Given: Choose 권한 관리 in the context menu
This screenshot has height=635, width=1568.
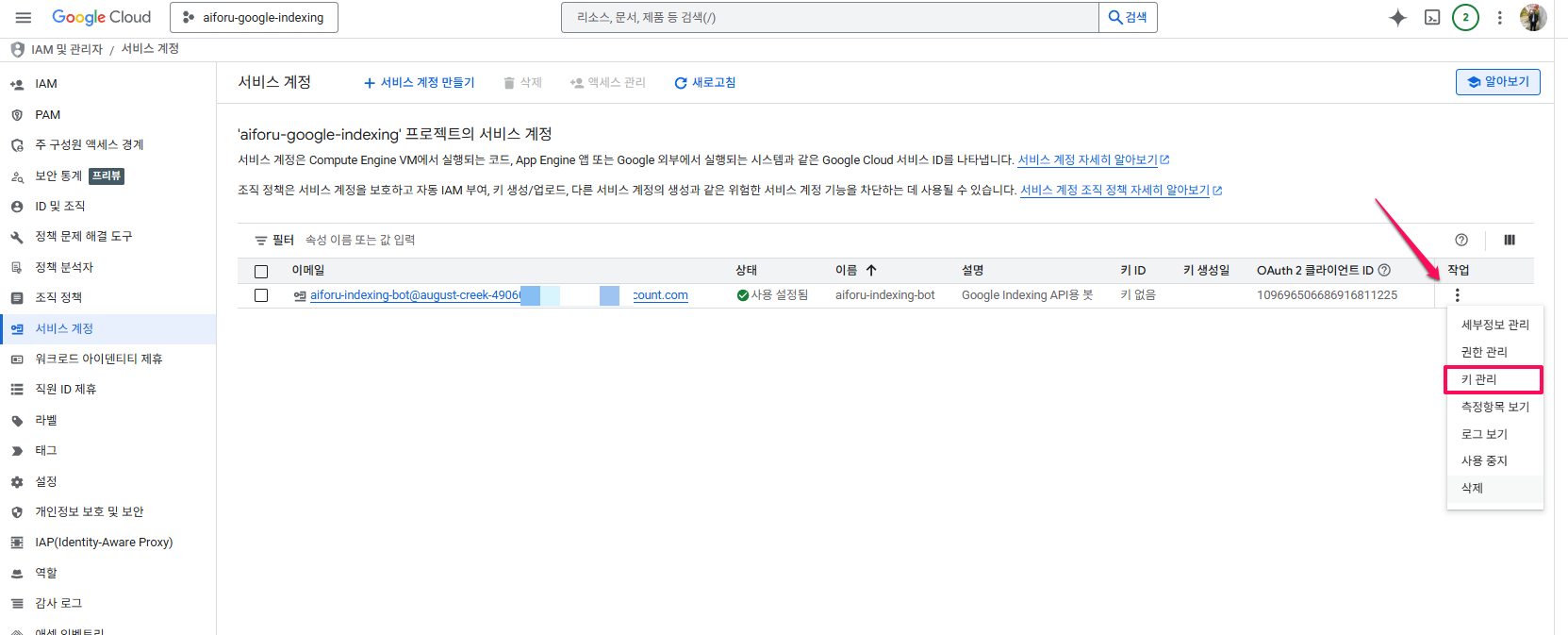Looking at the screenshot, I should pyautogui.click(x=1484, y=352).
